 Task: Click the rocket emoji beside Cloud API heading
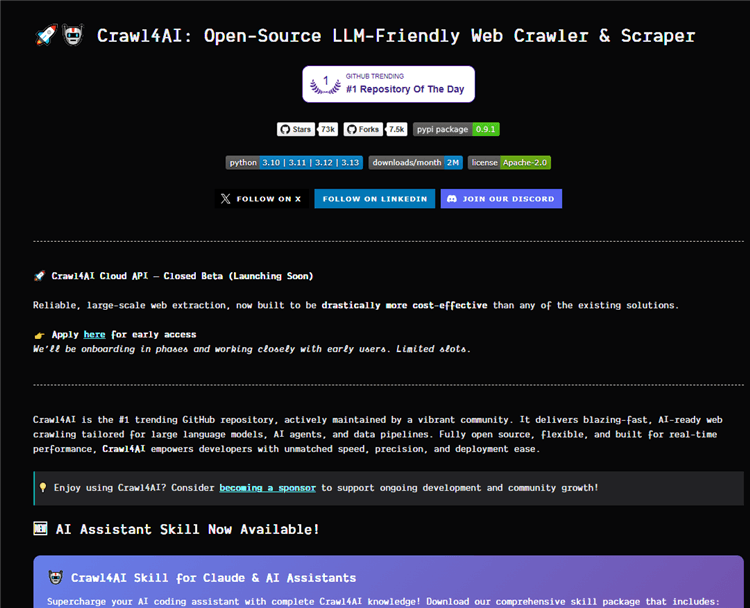coord(39,276)
